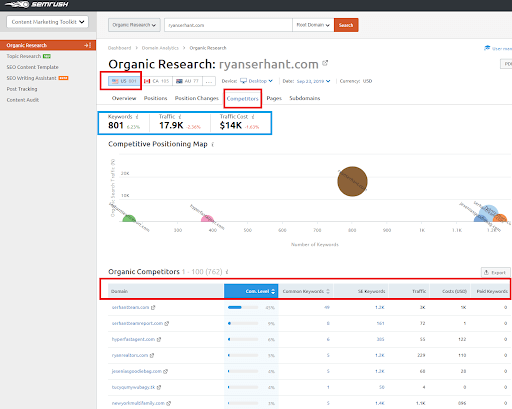Open ryanserhant.com external link icon in title

tap(325, 63)
